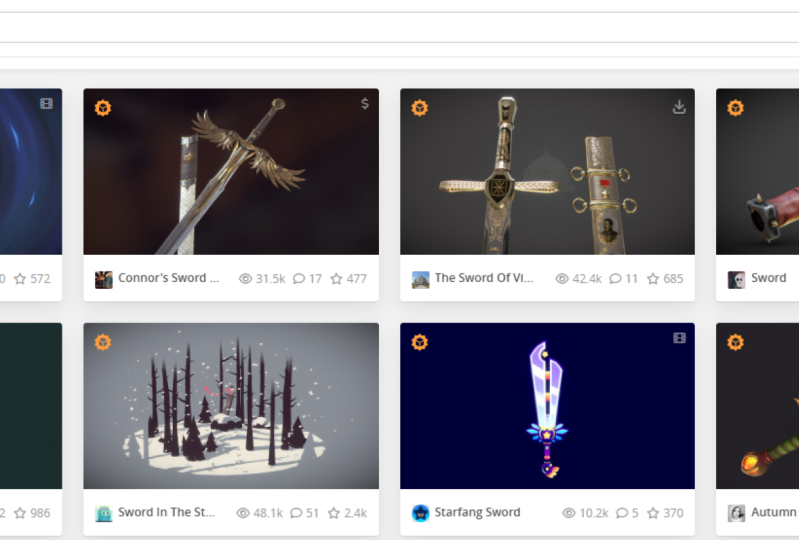Click the 477 likes count

[x=357, y=279]
